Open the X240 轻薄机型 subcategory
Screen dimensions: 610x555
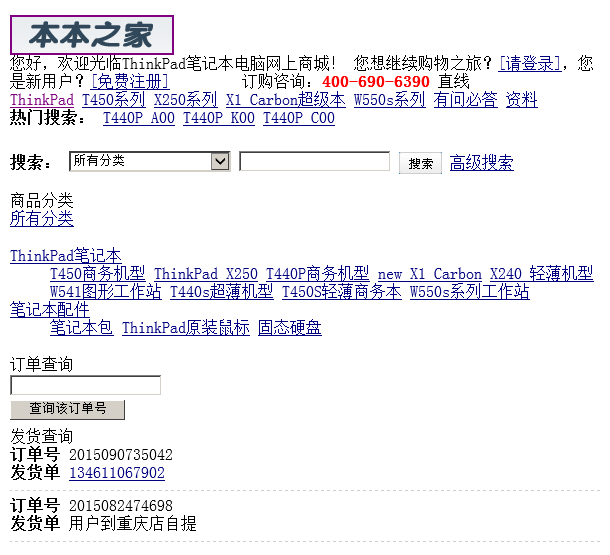pyautogui.click(x=542, y=273)
